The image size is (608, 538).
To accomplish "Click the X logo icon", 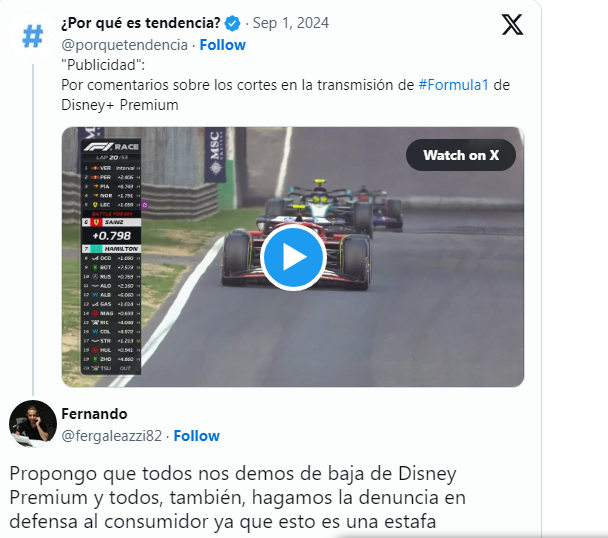I will point(512,24).
